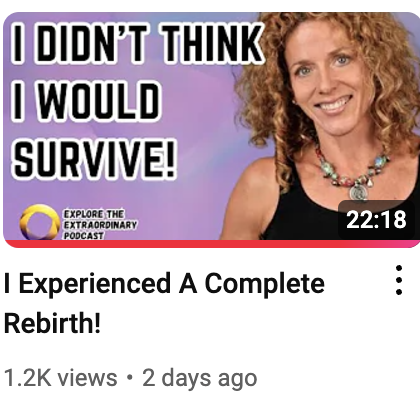Click the red watched-progress bar under thumbnail
420x412 pixels.
click(x=212, y=244)
